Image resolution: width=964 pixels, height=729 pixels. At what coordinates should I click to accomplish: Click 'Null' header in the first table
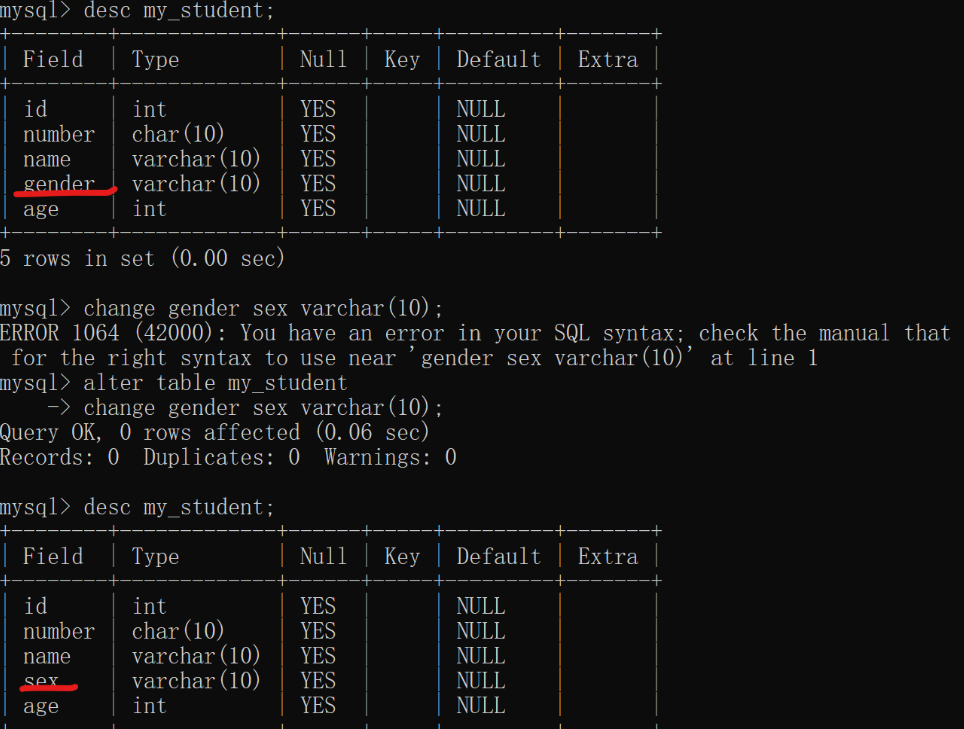point(323,60)
